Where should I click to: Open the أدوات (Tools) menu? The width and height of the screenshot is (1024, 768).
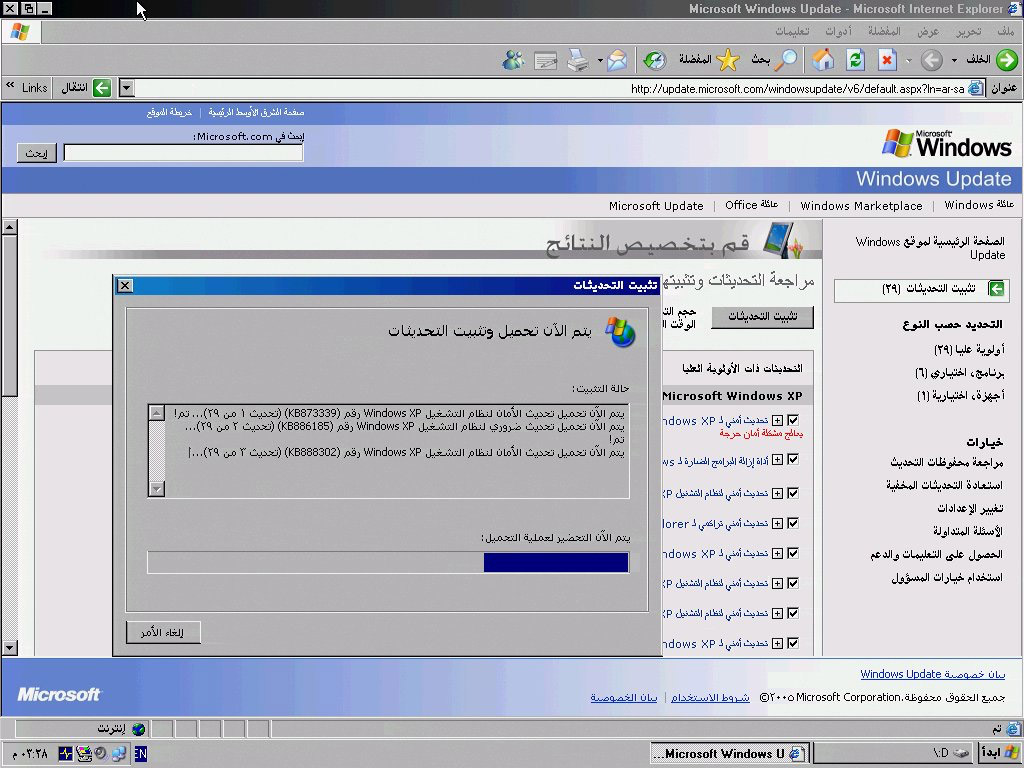(838, 31)
